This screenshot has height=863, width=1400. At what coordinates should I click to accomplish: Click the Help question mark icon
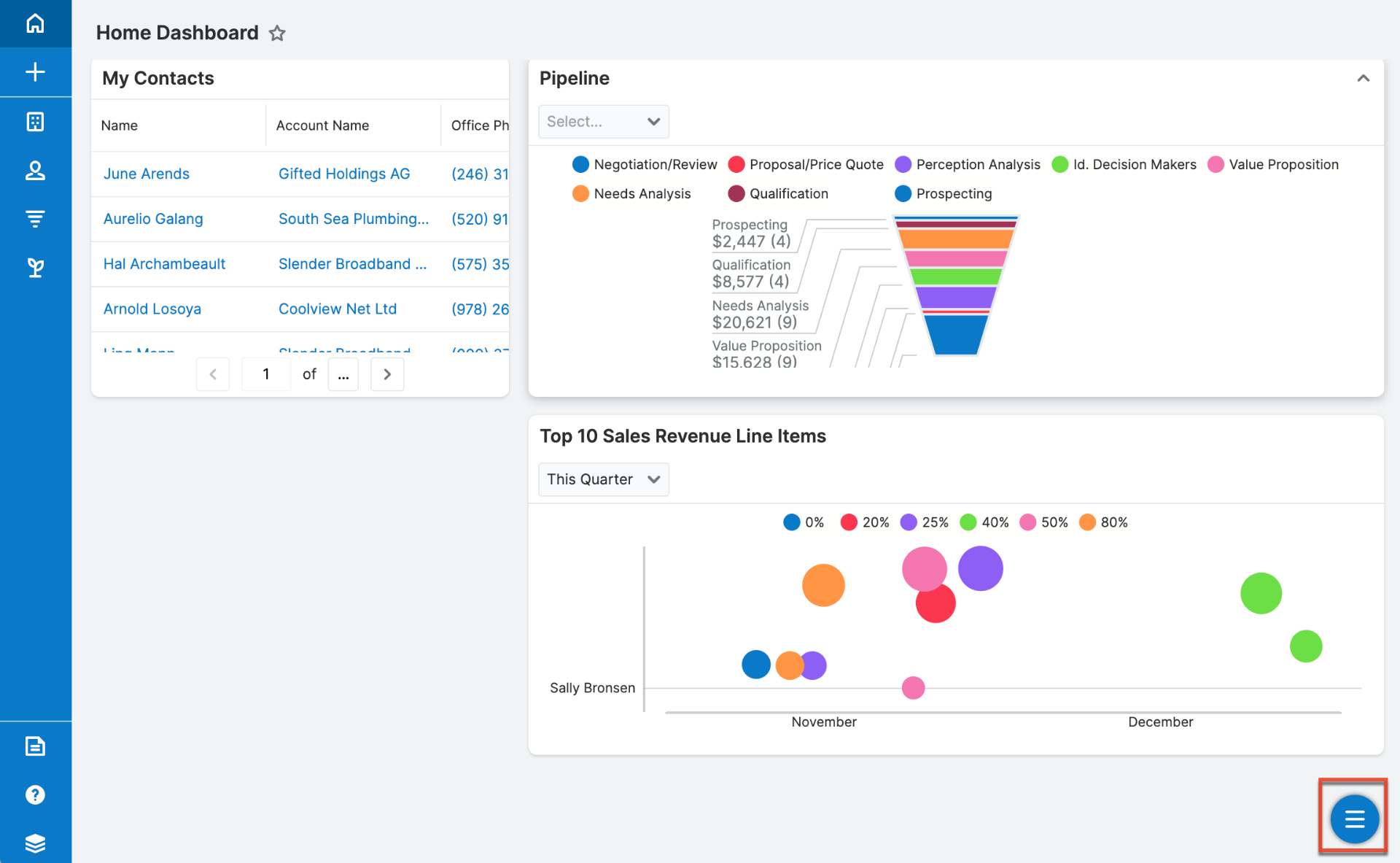pyautogui.click(x=35, y=796)
